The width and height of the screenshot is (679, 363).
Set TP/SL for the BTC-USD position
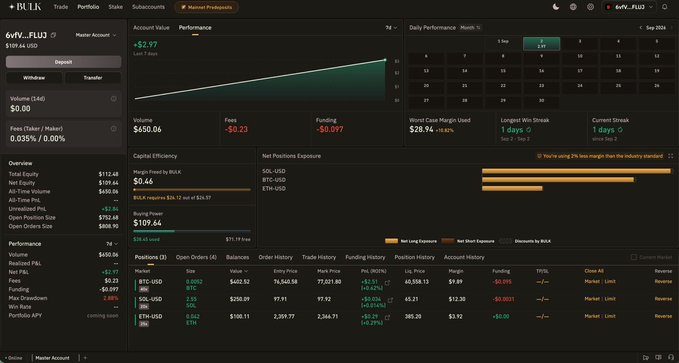tap(542, 282)
